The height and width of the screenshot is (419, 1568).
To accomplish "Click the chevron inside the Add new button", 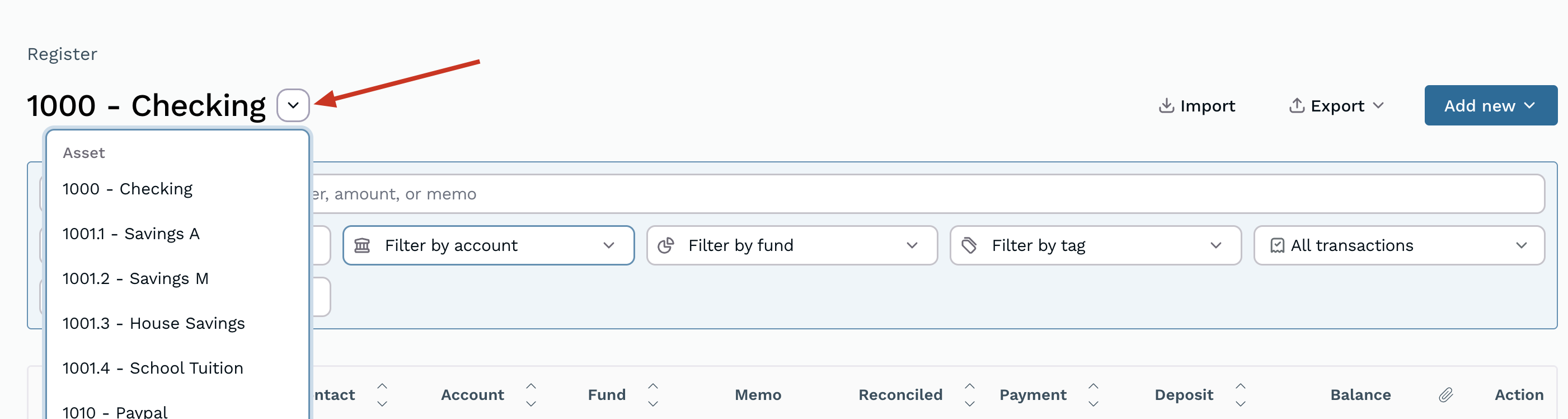I will tap(1529, 105).
